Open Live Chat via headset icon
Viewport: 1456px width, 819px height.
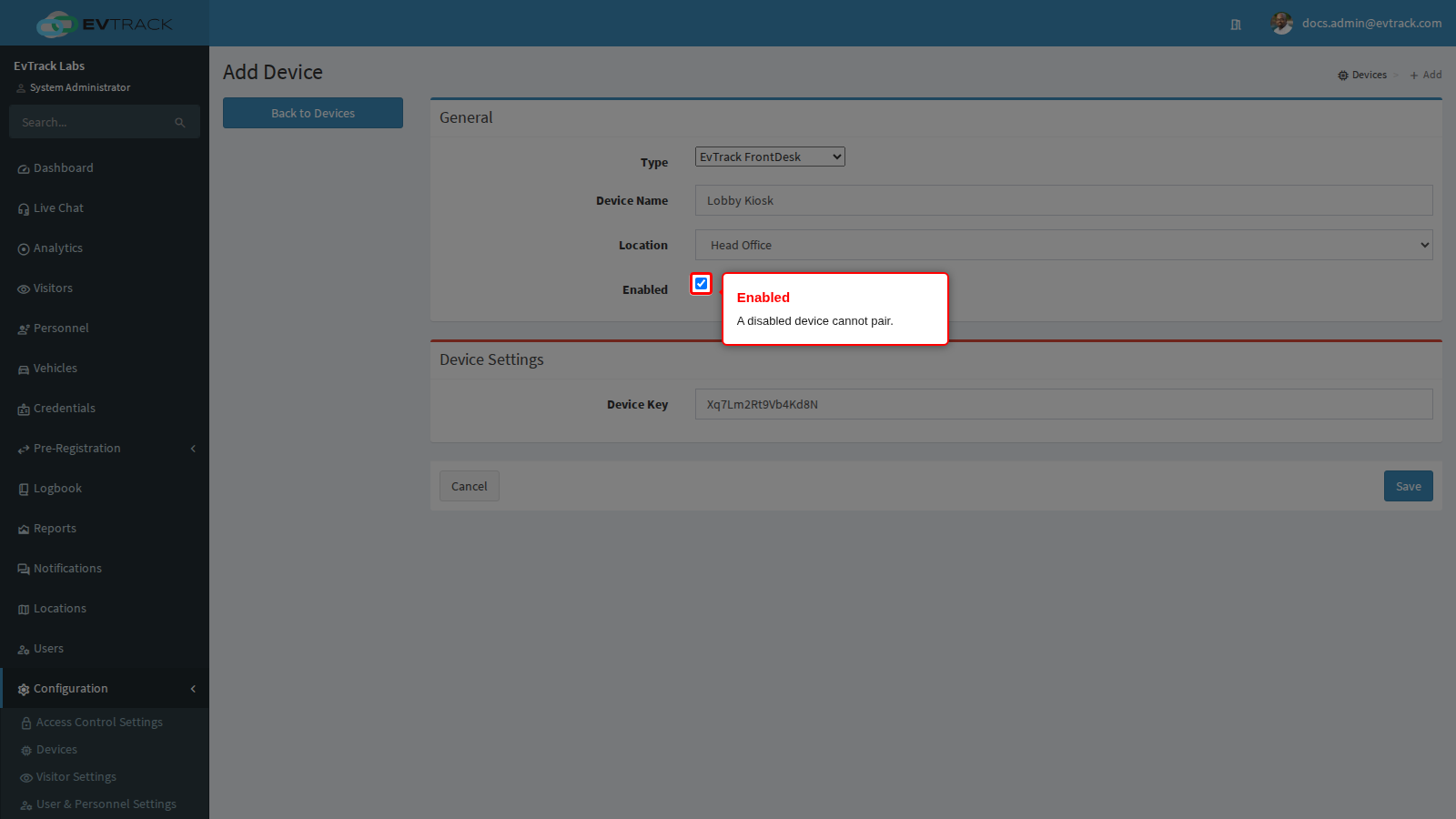pos(24,209)
